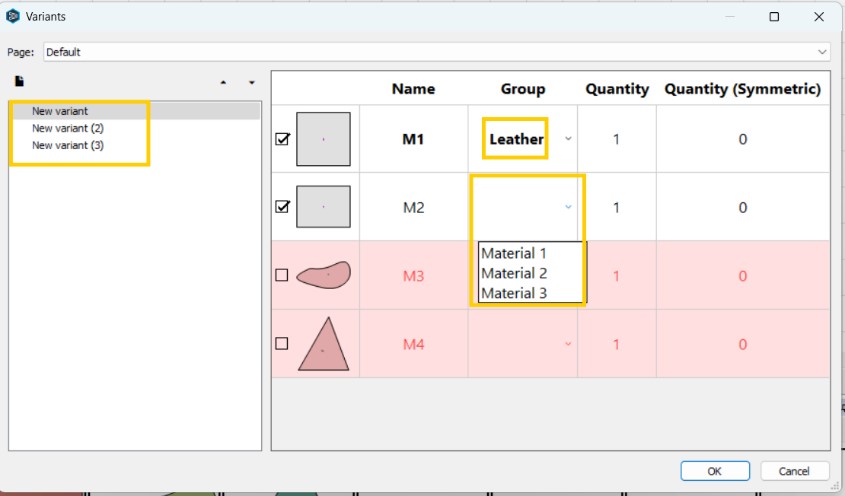845x496 pixels.
Task: Open the Page dropdown showing Default
Action: 437,52
